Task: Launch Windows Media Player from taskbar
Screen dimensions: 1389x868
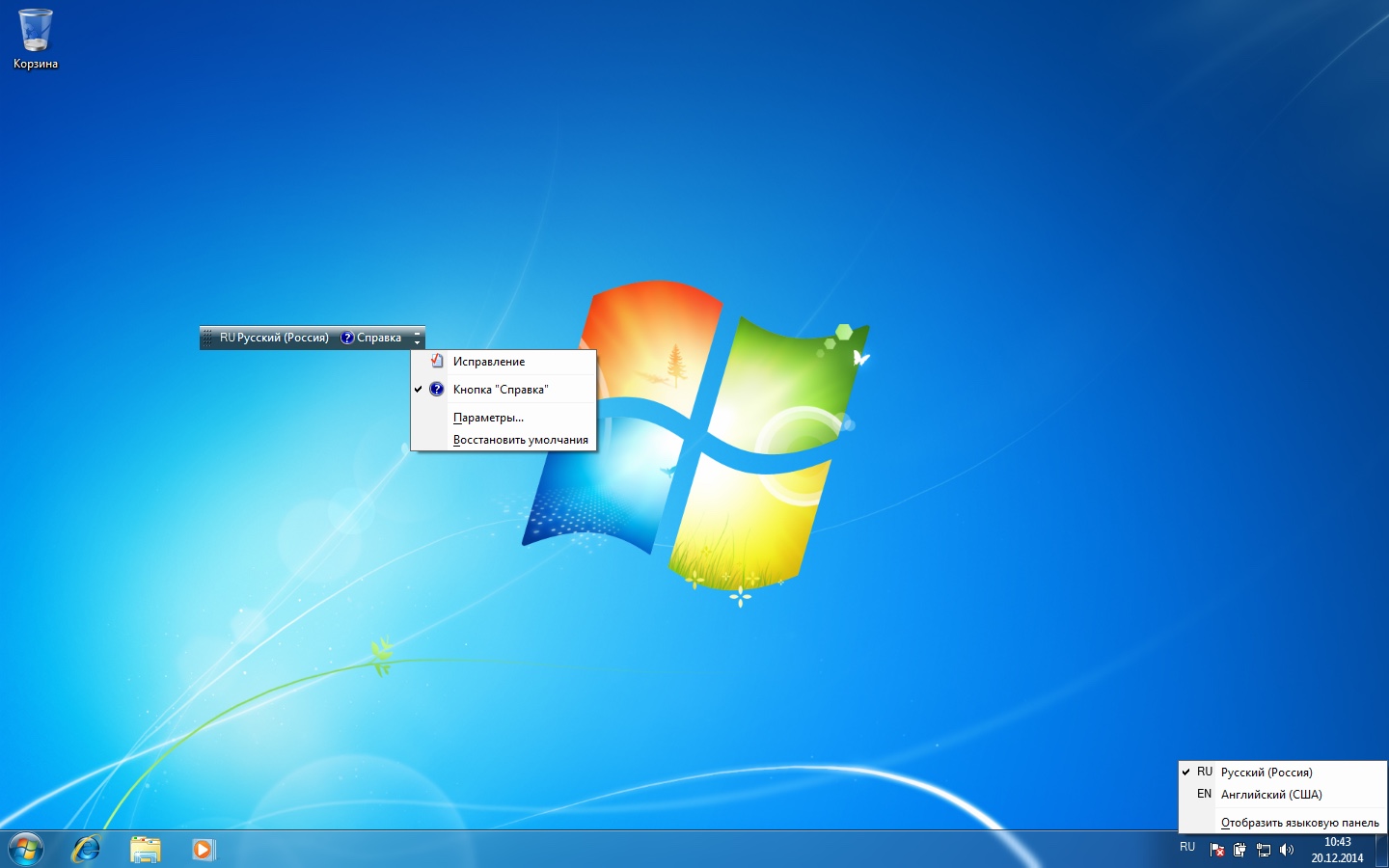Action: pyautogui.click(x=204, y=850)
